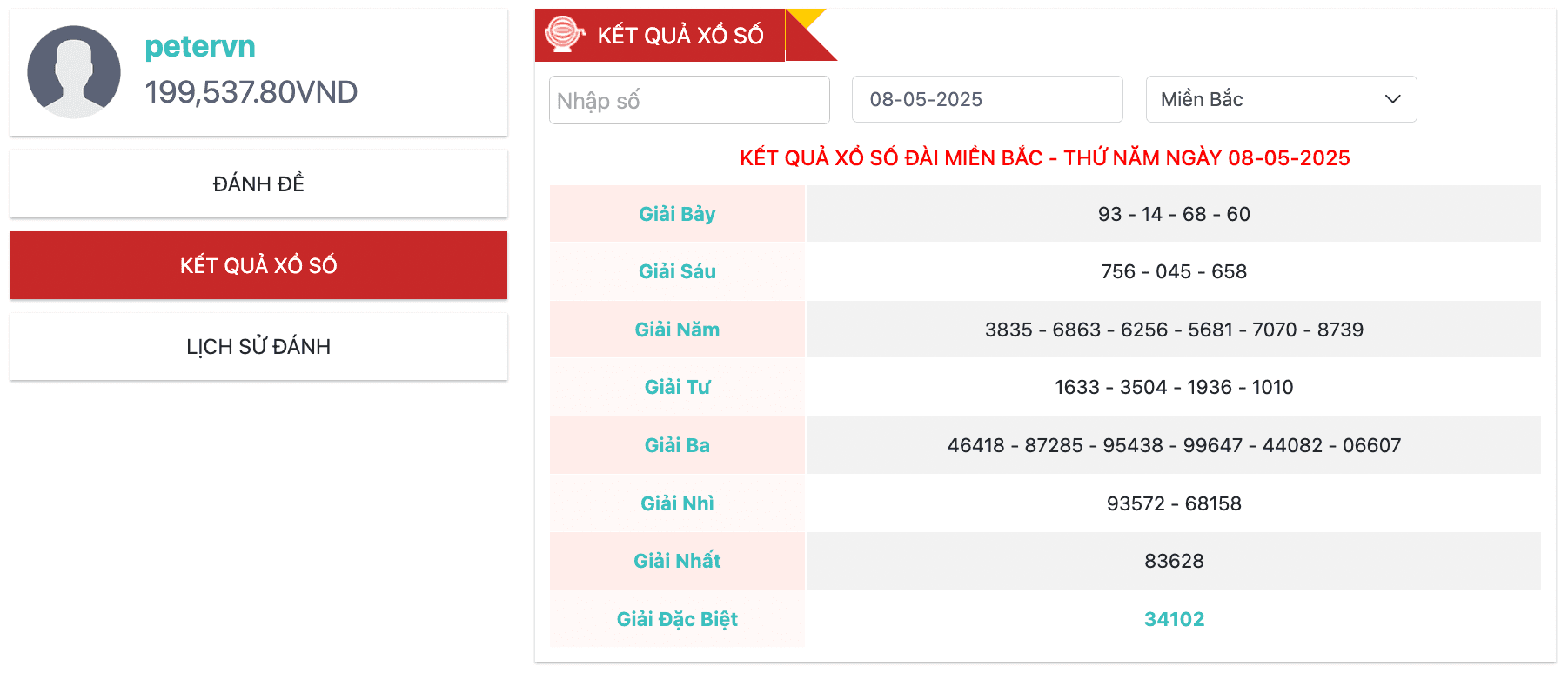This screenshot has height=673, width=1568.
Task: Click the Giải Đặc Biệt number 34102
Action: tap(1174, 619)
